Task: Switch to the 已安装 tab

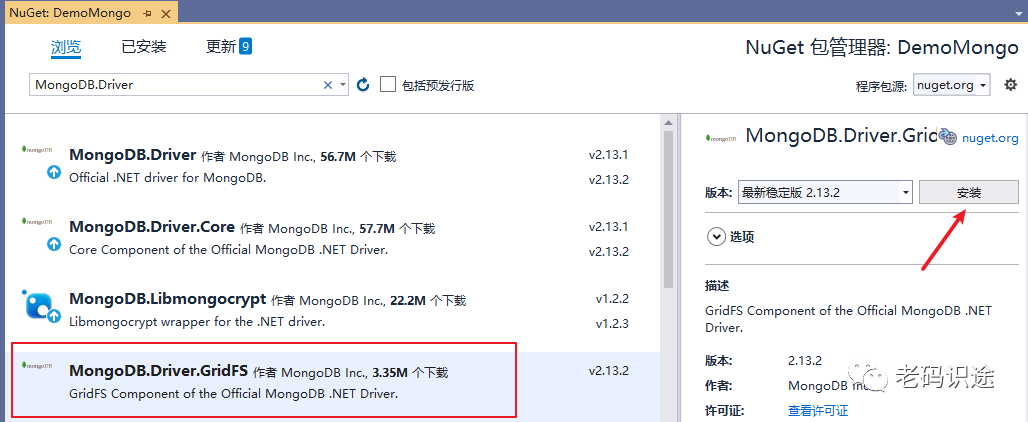Action: (144, 47)
